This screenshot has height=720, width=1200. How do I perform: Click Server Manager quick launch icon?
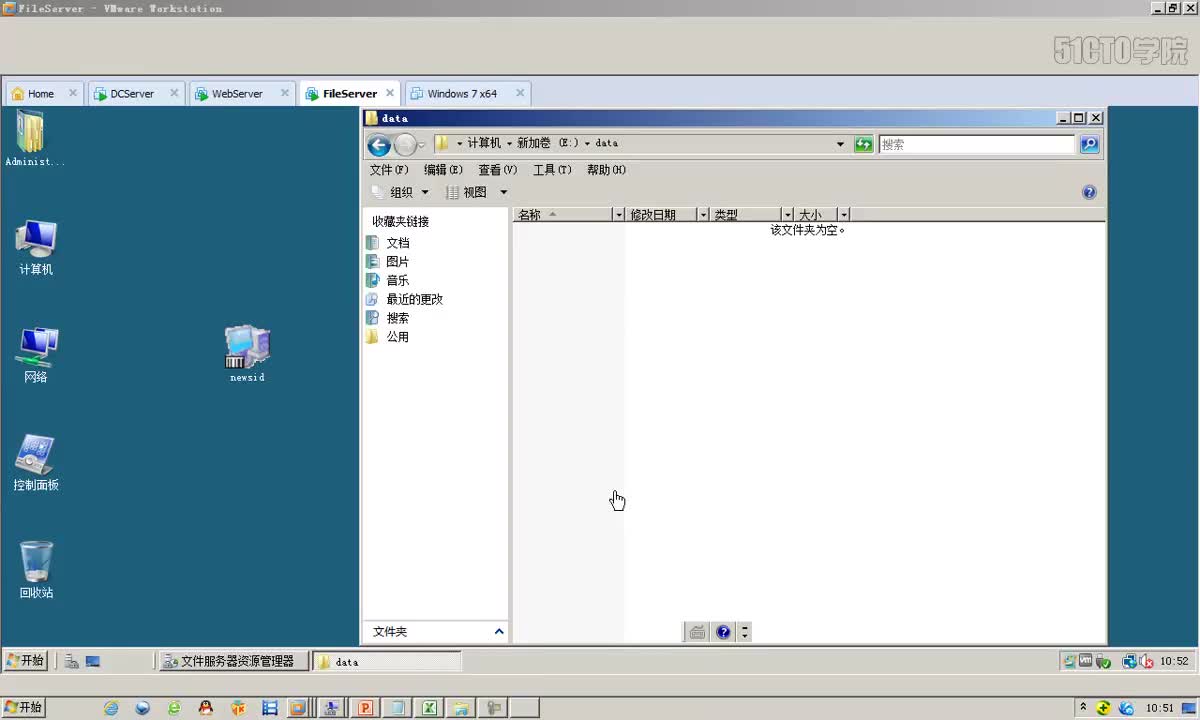pyautogui.click(x=73, y=662)
